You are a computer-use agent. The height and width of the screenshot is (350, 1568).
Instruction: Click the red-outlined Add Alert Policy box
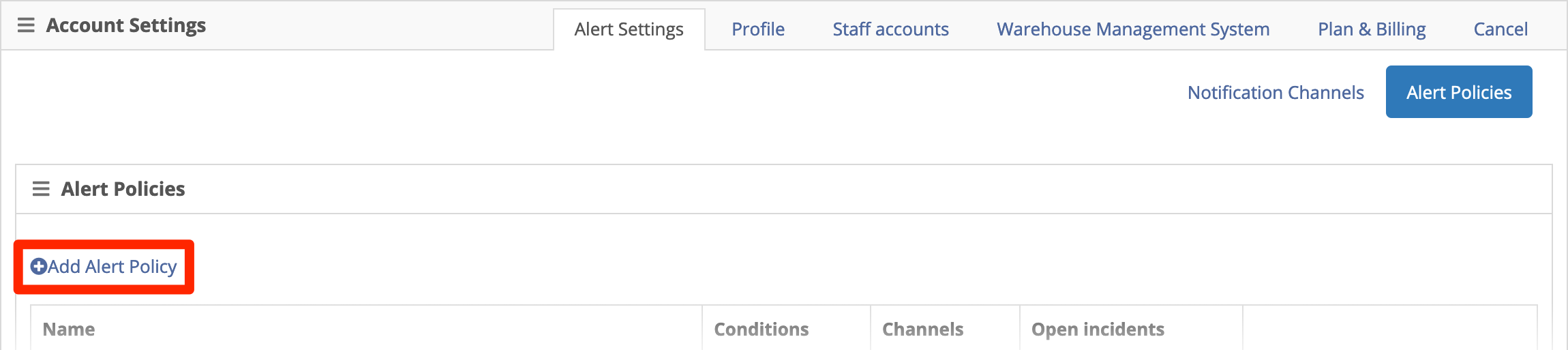[104, 267]
